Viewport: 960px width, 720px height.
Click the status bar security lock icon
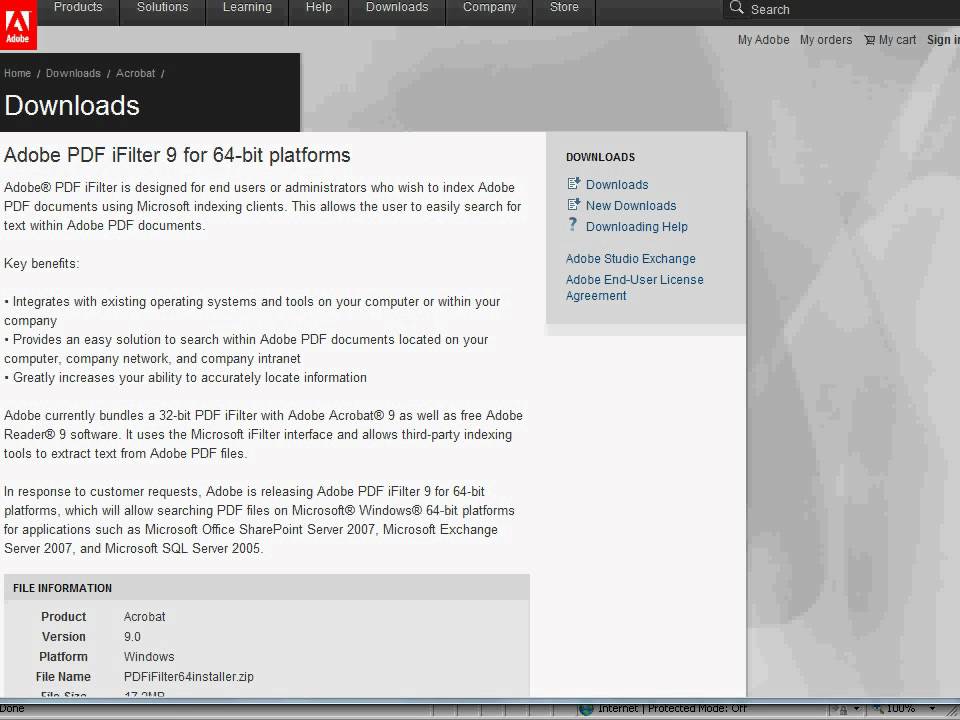842,710
